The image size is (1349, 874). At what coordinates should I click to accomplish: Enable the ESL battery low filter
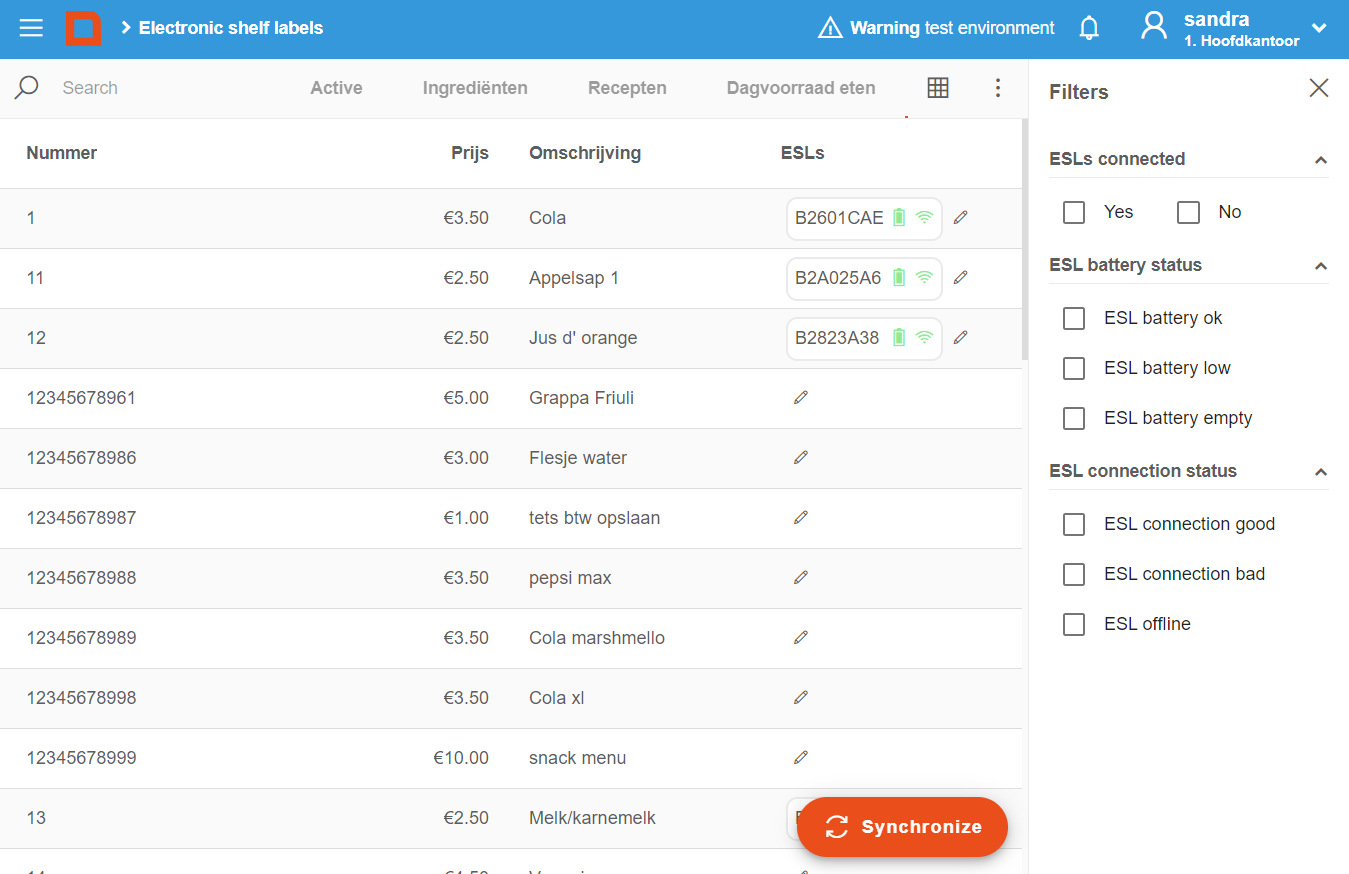tap(1074, 368)
